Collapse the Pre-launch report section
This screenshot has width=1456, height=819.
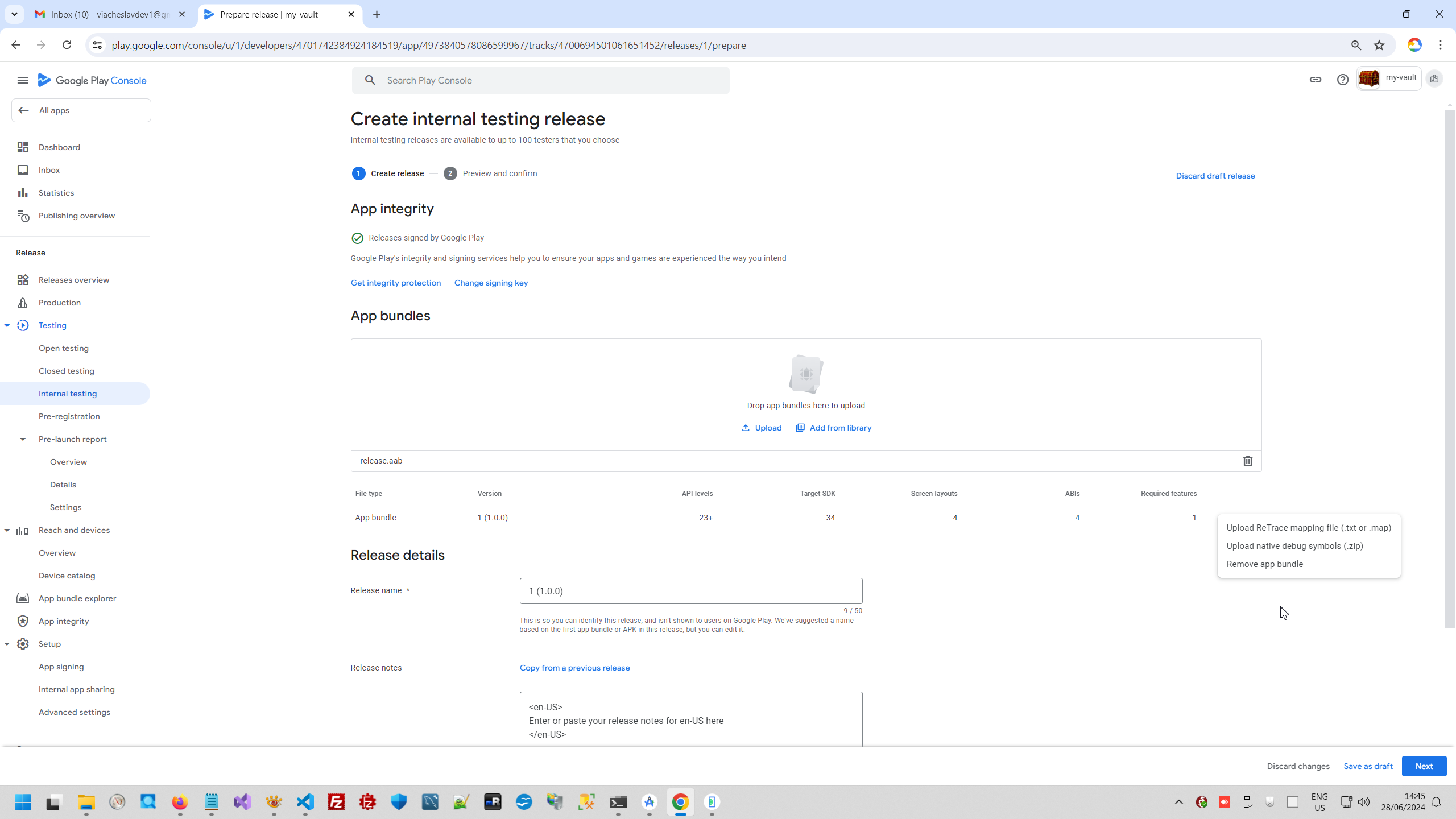[23, 439]
